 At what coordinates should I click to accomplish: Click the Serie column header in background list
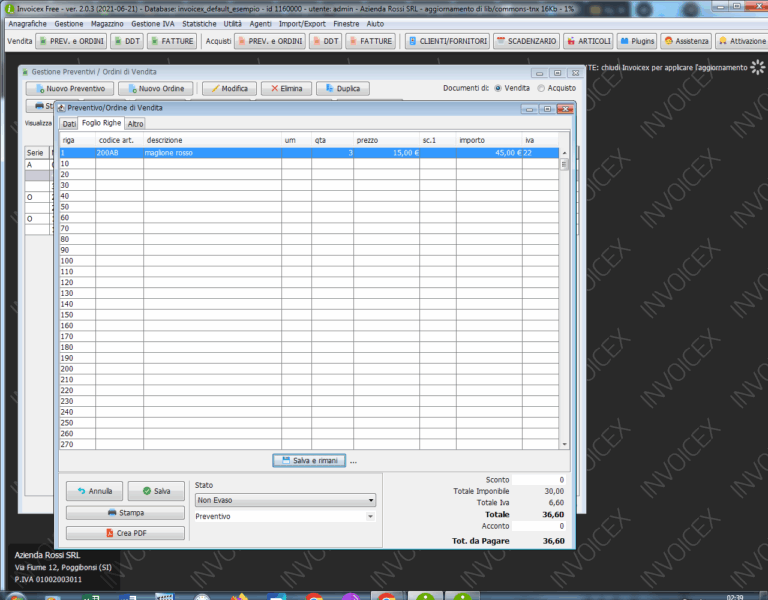point(37,153)
